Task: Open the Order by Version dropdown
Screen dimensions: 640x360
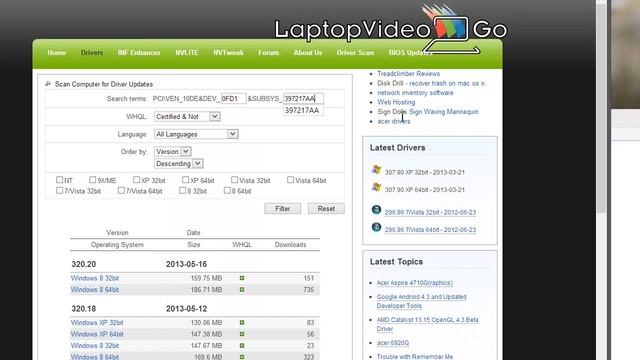Action: [x=173, y=151]
